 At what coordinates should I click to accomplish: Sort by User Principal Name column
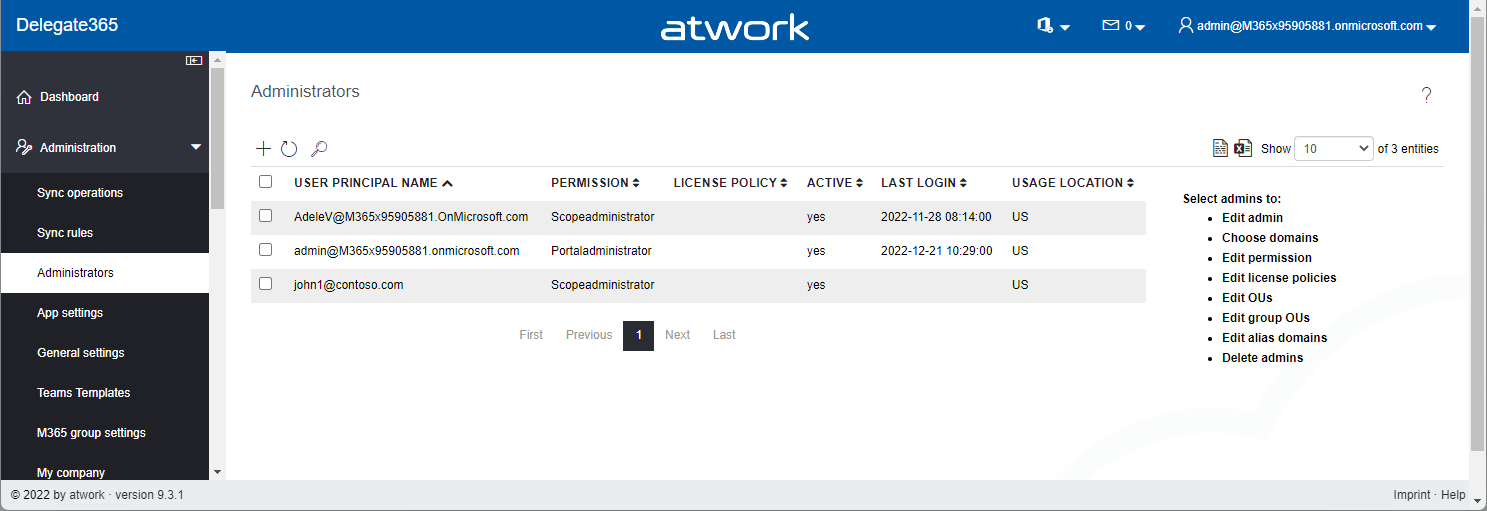pyautogui.click(x=373, y=183)
